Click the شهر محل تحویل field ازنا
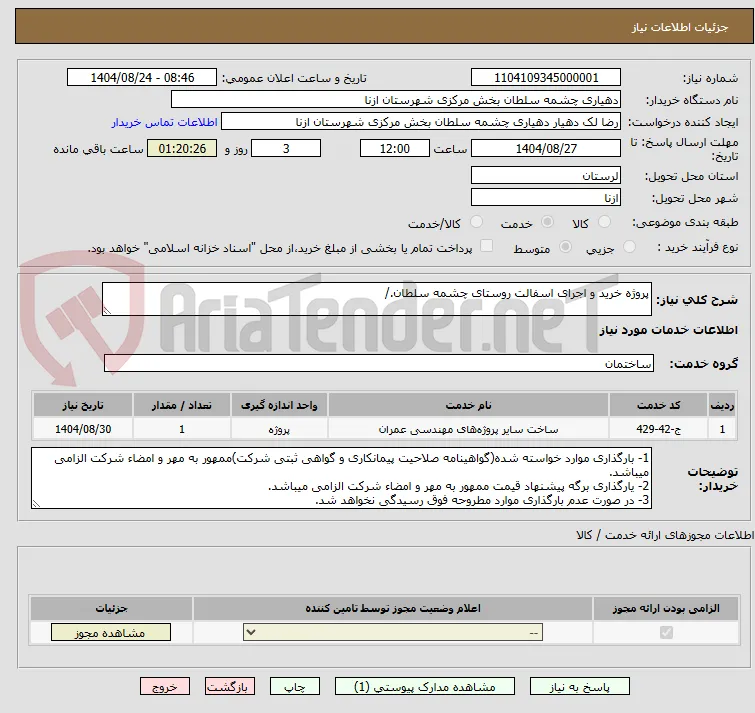 click(x=546, y=197)
